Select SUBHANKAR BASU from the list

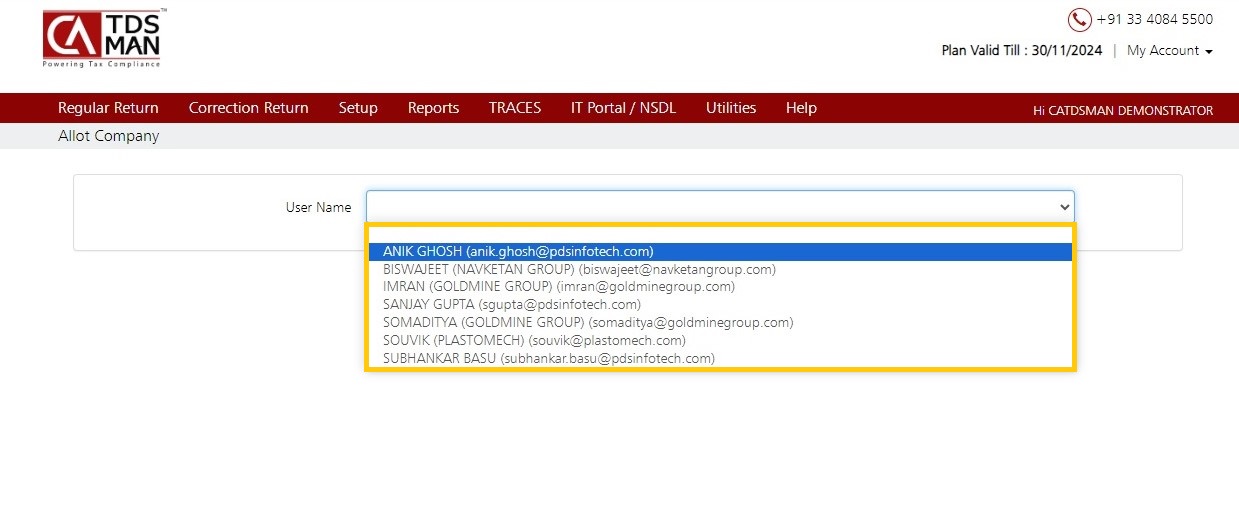tap(720, 358)
